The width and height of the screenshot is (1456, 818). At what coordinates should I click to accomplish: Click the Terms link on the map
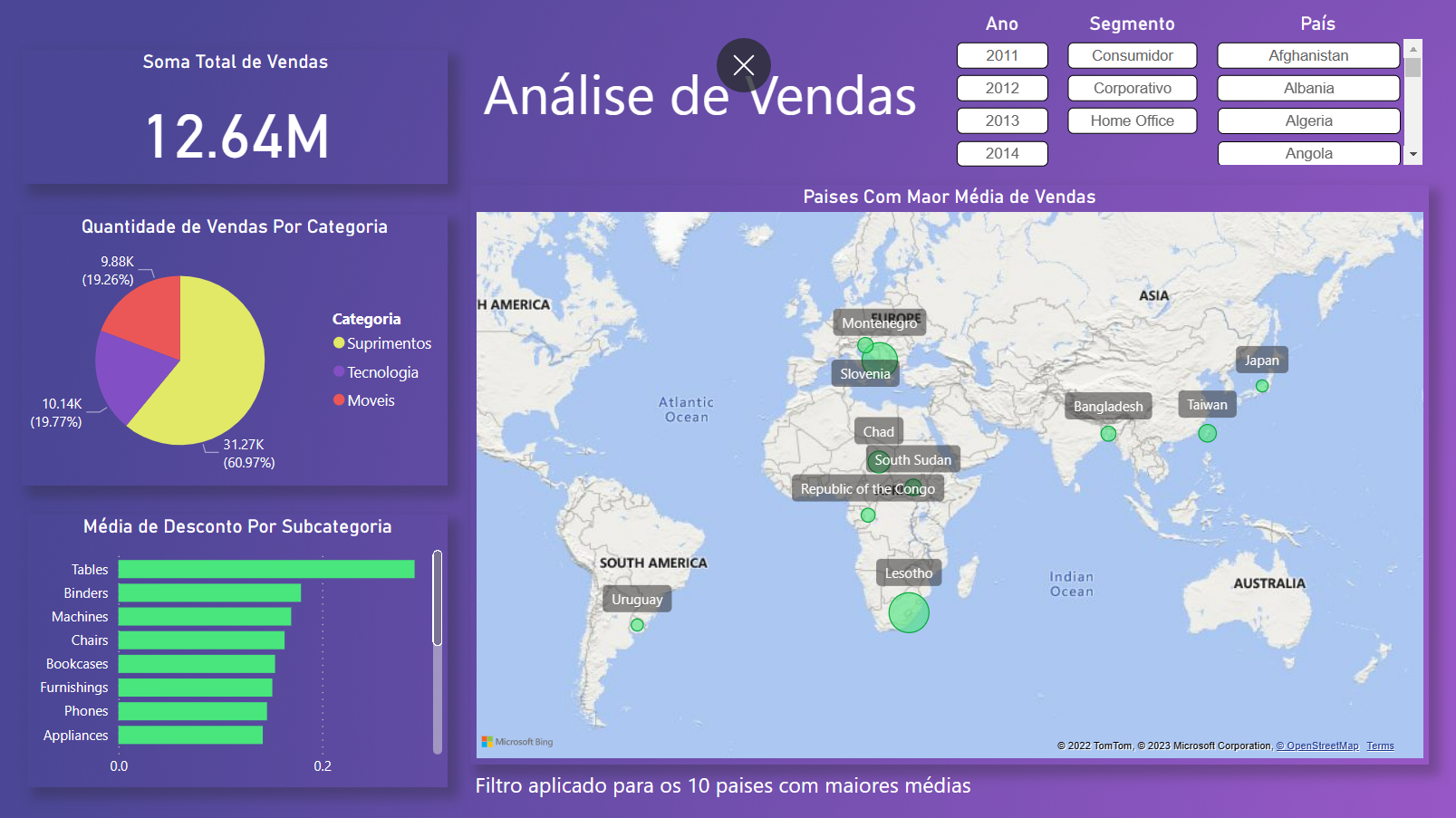pos(1380,746)
